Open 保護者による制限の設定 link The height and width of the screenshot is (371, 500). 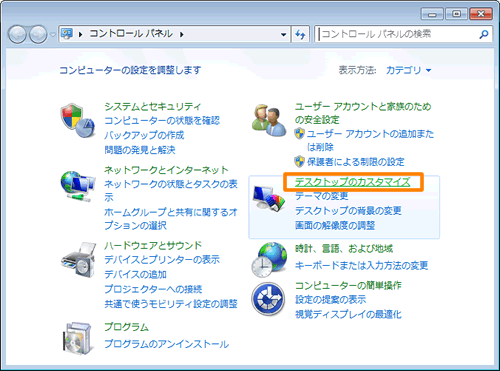pos(355,162)
